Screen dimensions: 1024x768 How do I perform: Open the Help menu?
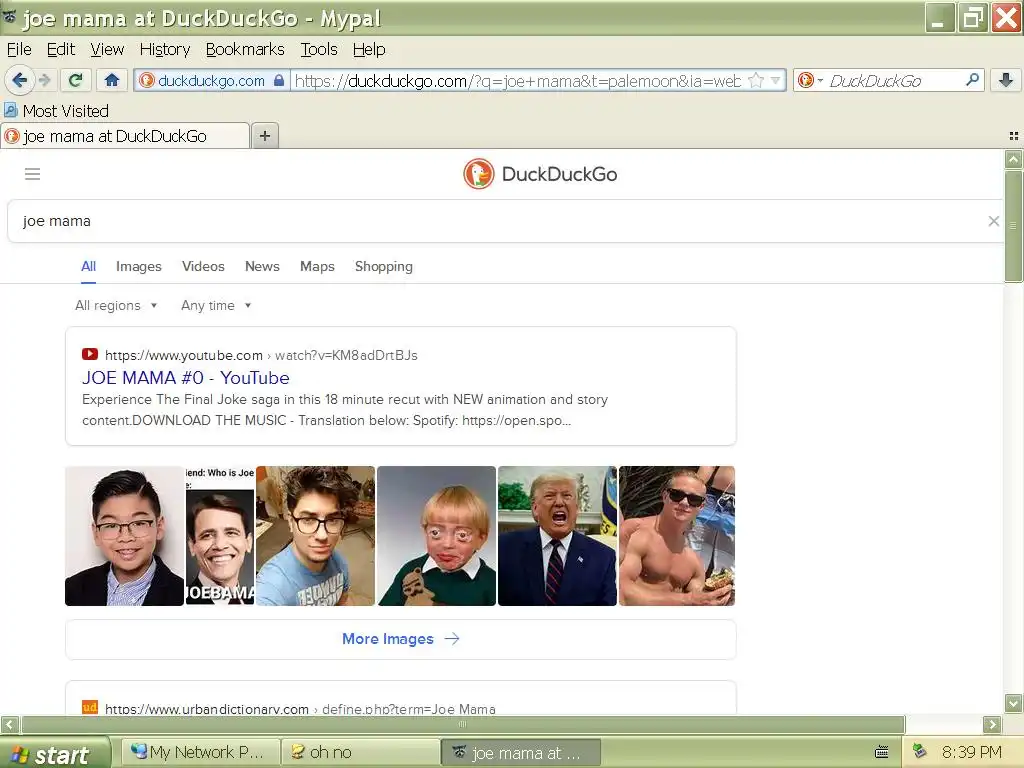click(x=369, y=50)
